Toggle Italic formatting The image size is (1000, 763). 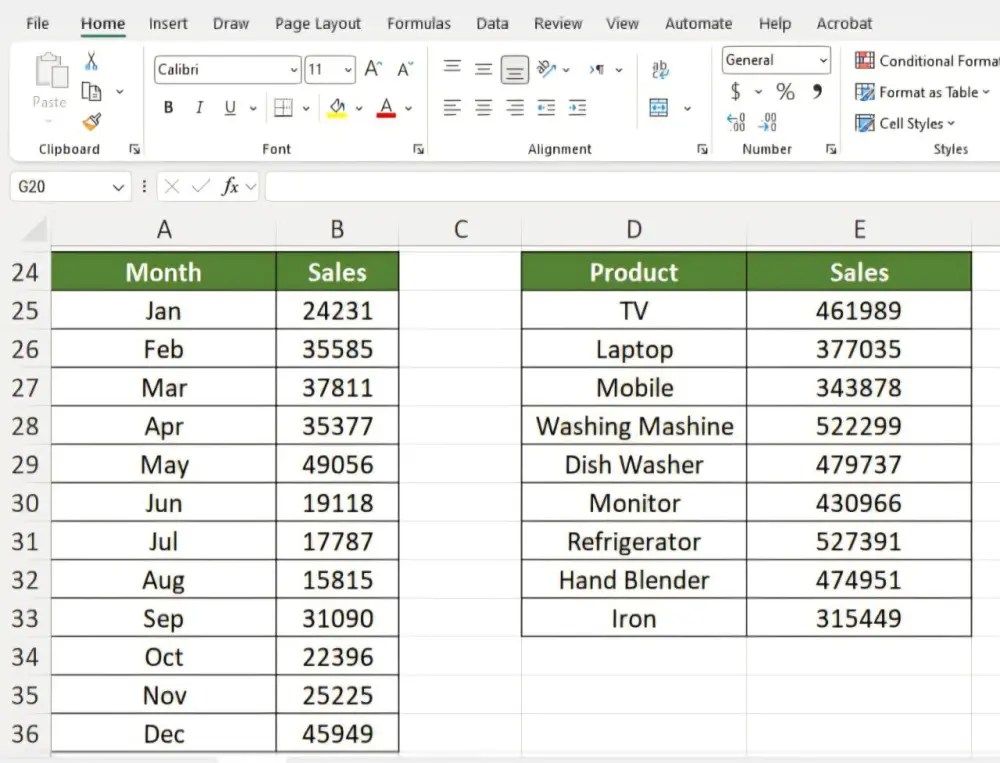200,107
